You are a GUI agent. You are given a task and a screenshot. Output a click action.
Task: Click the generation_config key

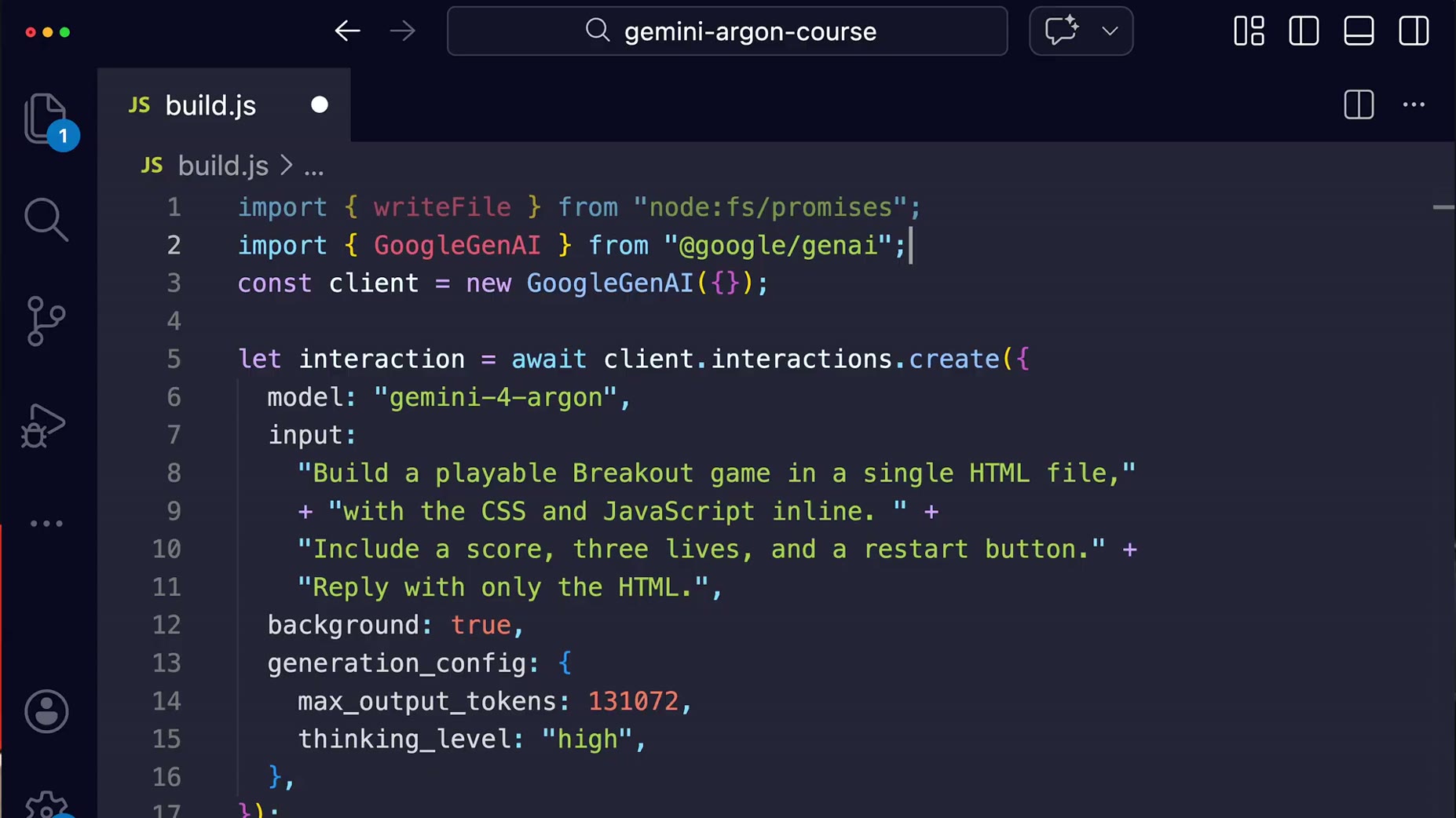coord(397,663)
